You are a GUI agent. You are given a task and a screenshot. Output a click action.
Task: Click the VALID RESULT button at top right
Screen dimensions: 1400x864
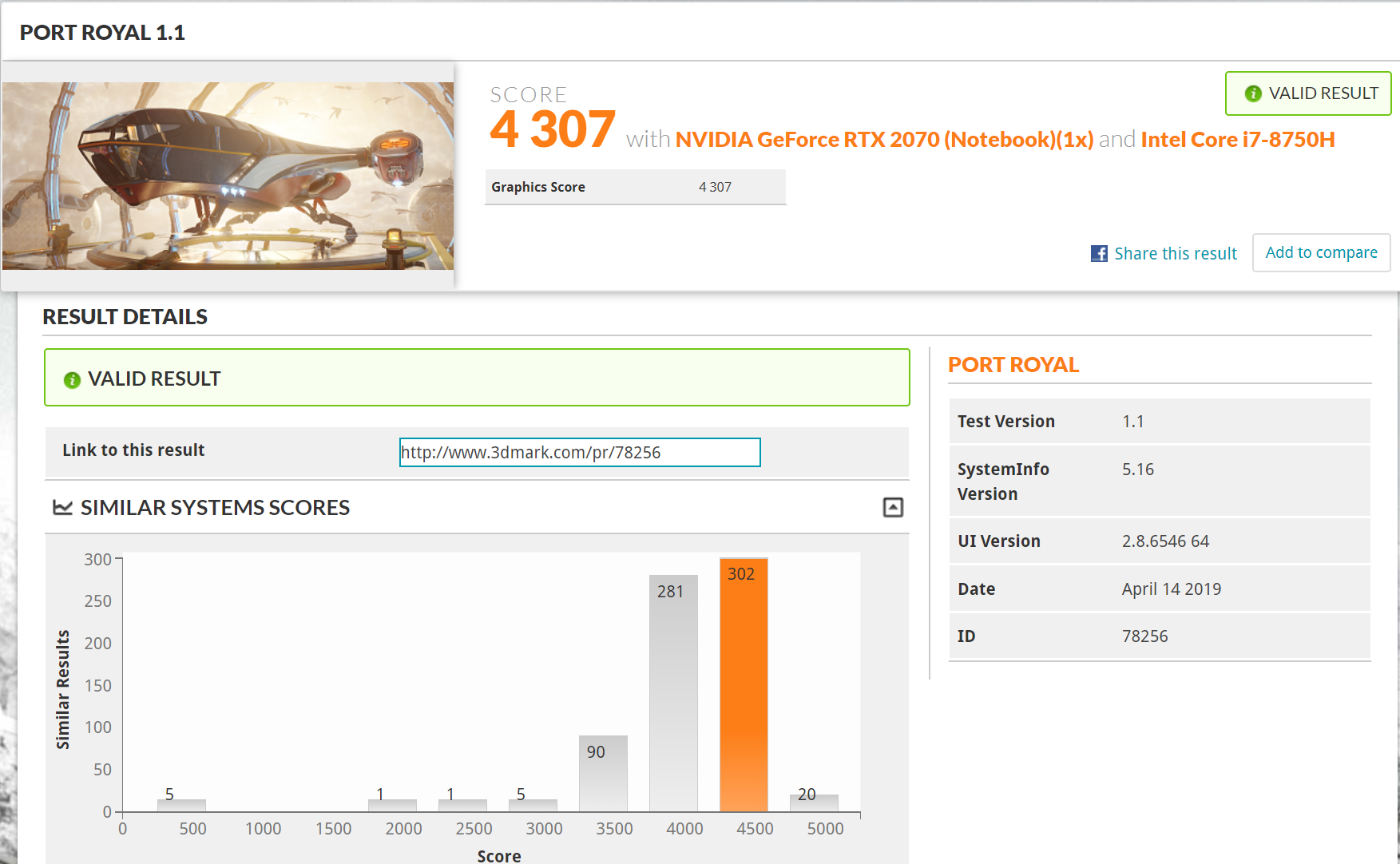pos(1308,93)
